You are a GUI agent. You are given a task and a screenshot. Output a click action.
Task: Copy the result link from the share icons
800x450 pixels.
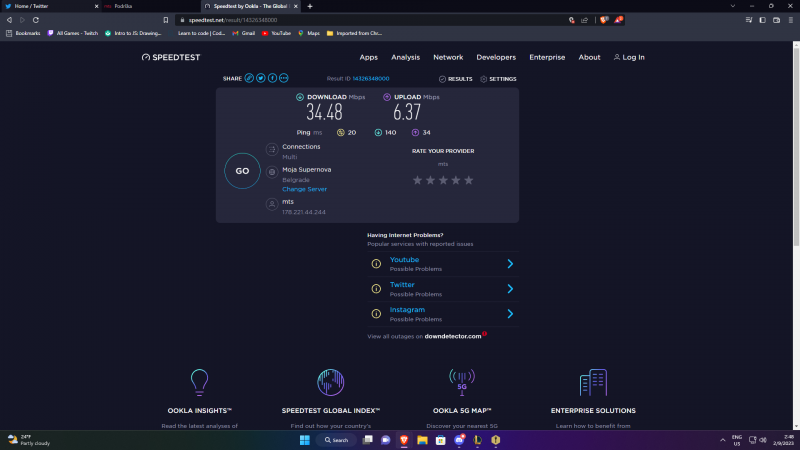point(249,78)
